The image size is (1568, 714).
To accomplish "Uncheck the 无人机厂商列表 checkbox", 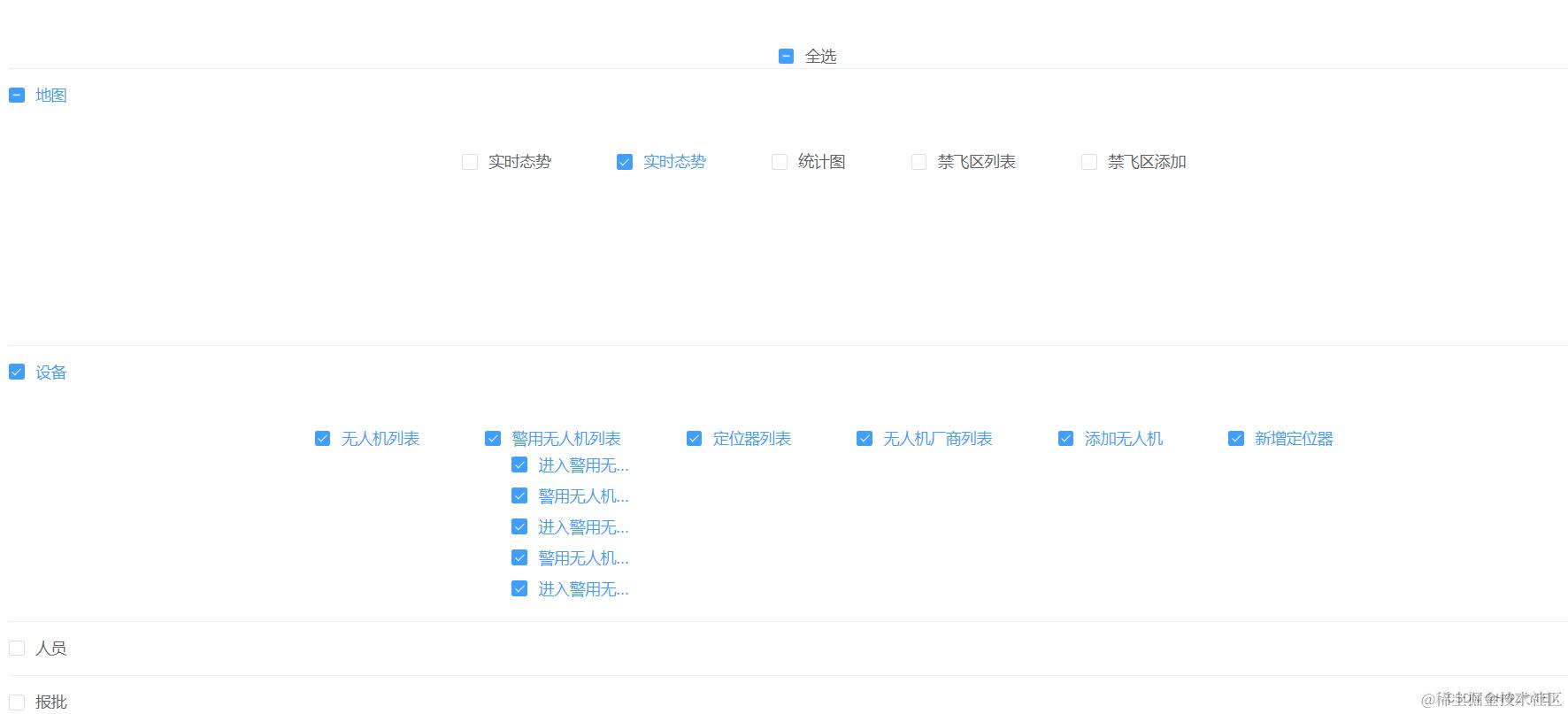I will 865,439.
